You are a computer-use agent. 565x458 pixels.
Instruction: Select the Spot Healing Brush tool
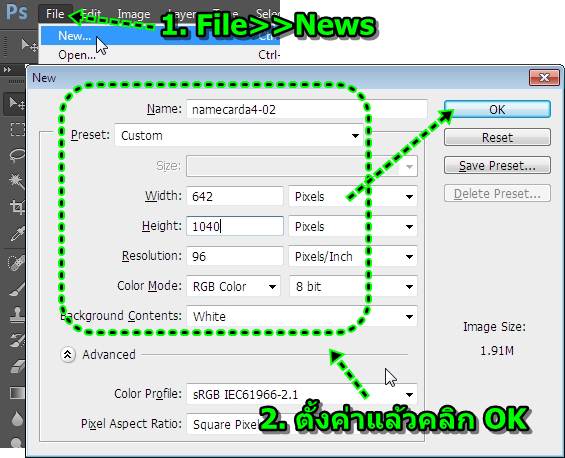(17, 263)
